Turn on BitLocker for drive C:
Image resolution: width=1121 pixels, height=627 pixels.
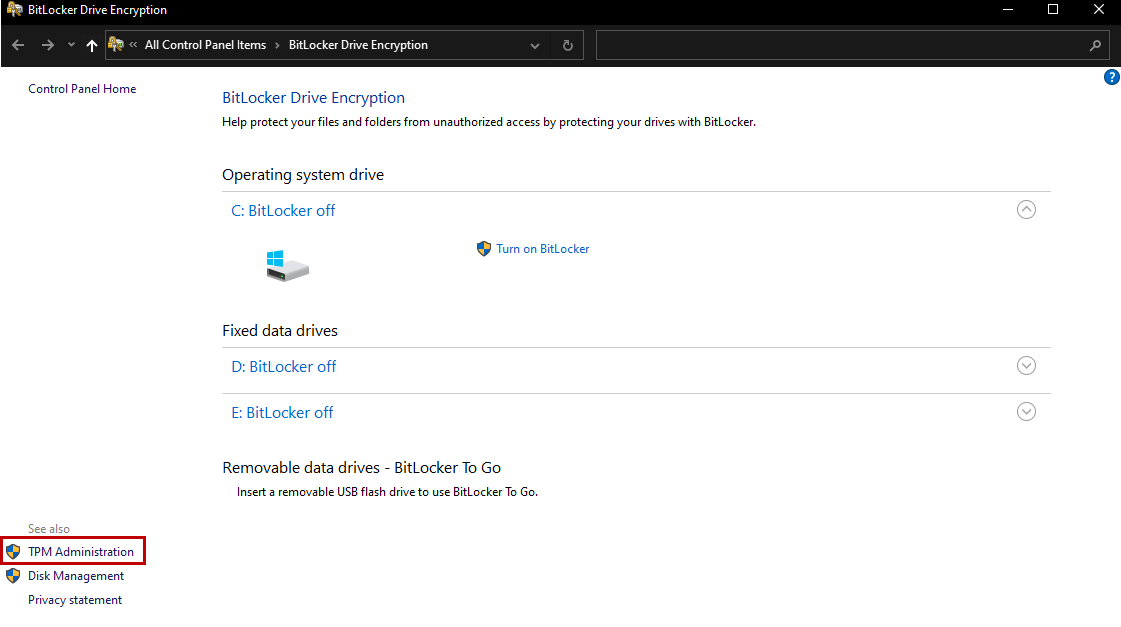(543, 249)
